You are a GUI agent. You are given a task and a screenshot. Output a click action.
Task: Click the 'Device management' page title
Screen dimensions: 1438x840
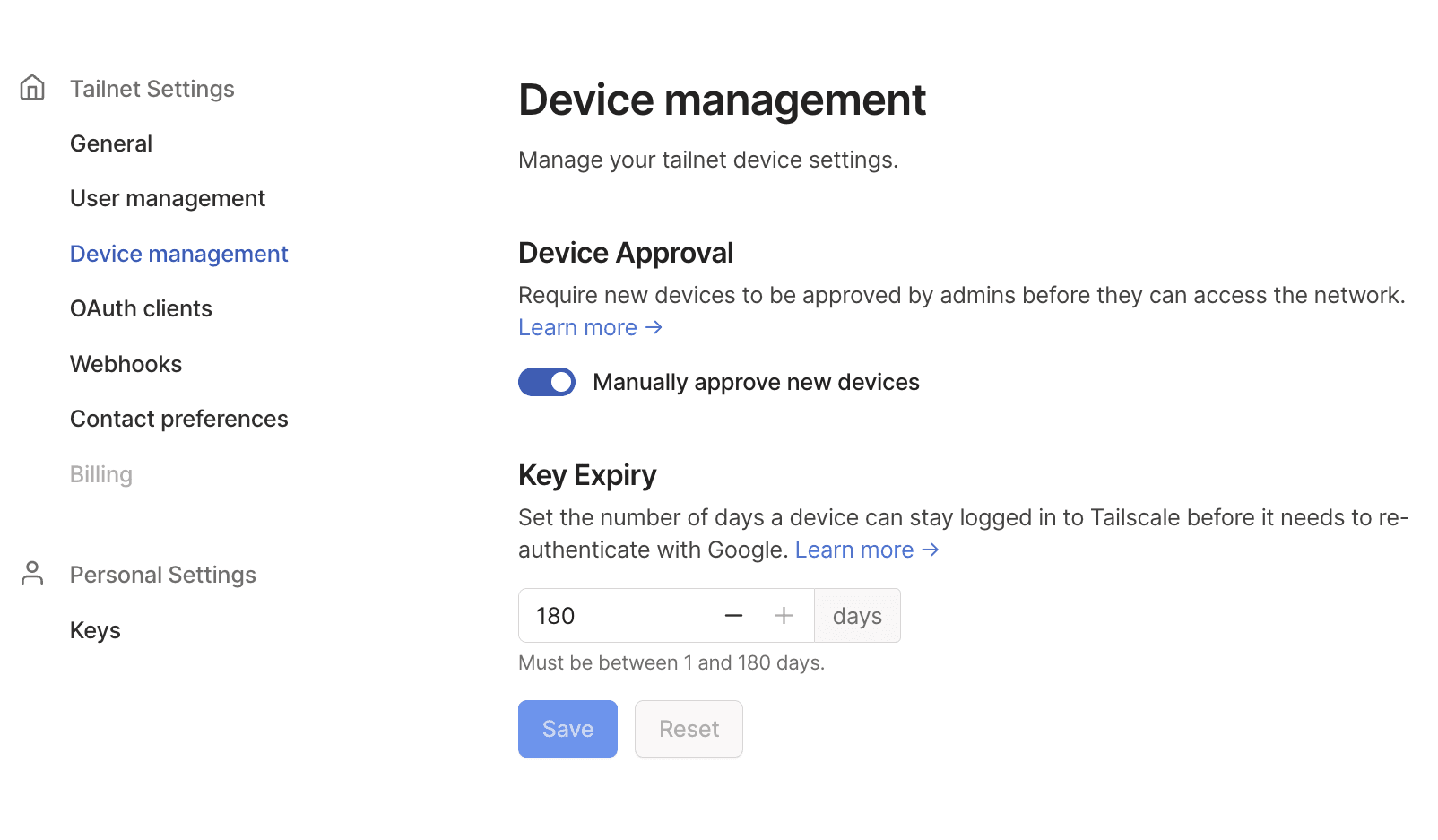coord(722,100)
